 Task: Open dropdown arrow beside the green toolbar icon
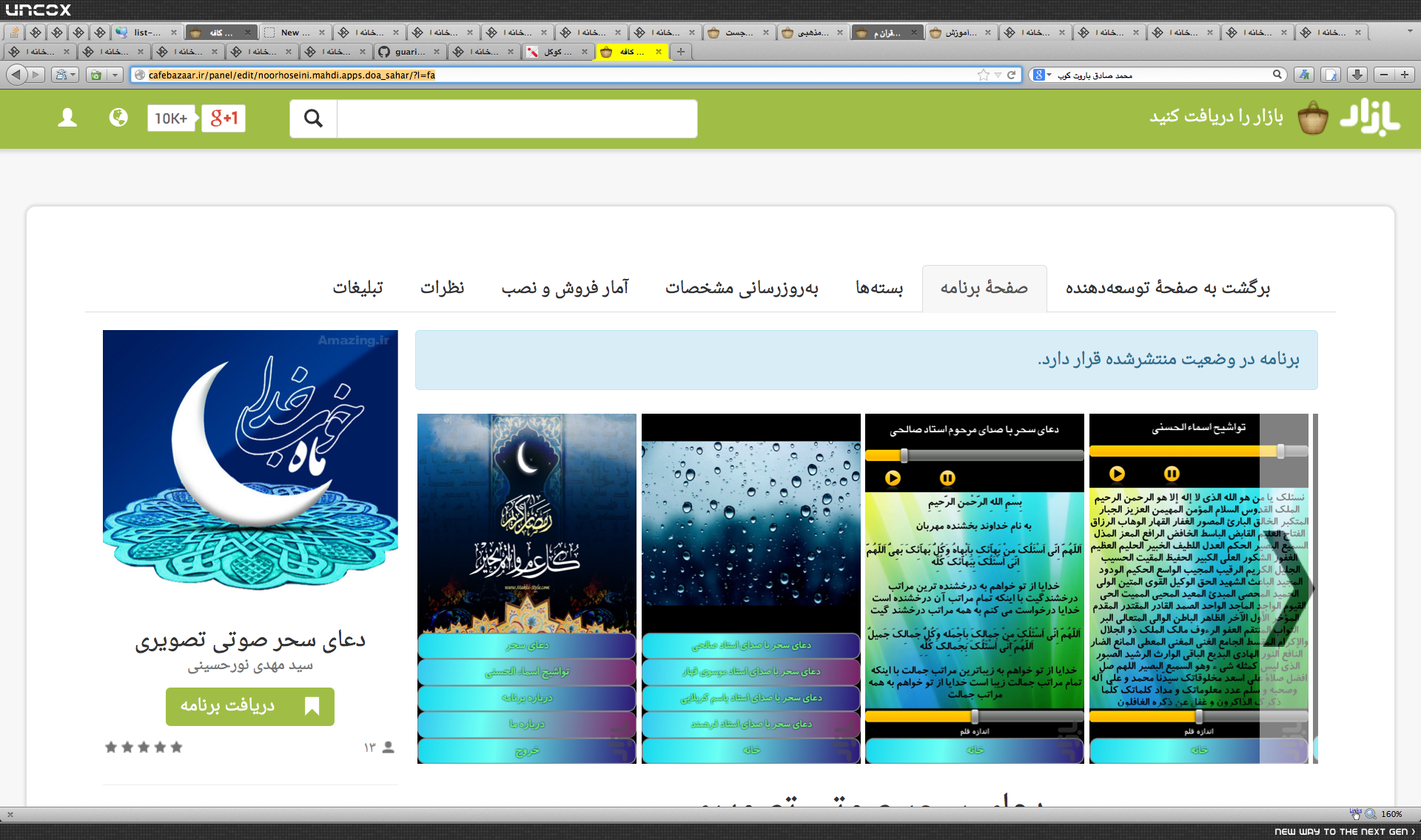coord(115,75)
